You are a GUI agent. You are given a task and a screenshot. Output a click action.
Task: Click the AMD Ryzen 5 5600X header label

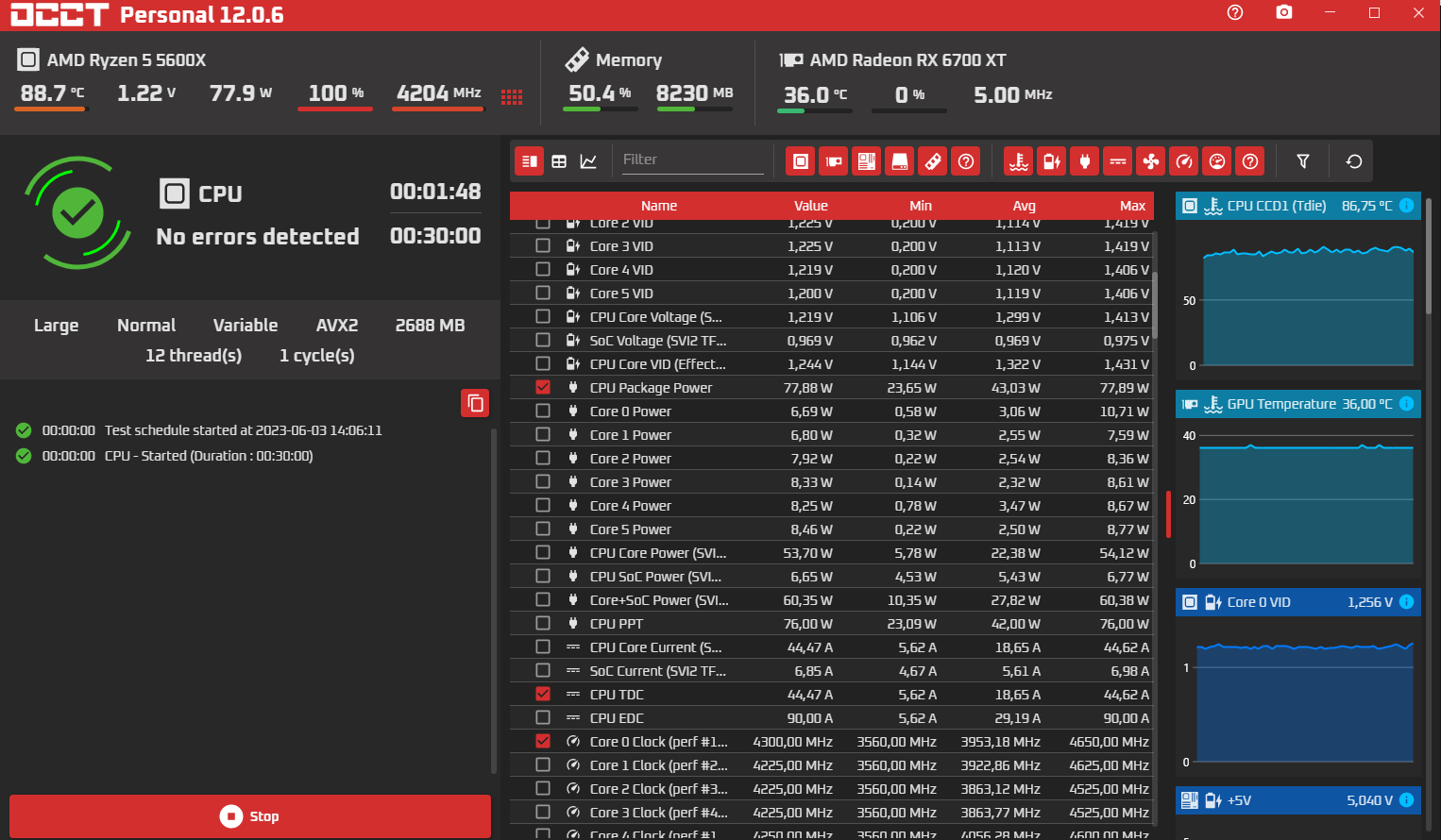(127, 60)
